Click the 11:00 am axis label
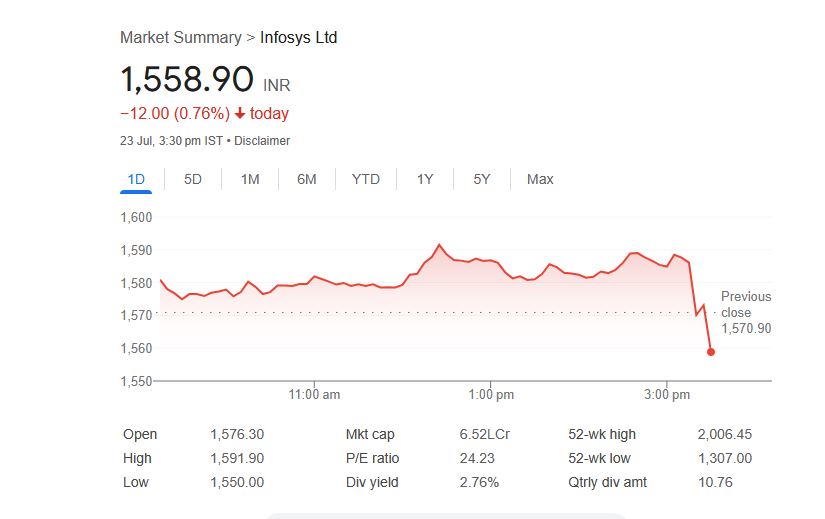825x519 pixels. pyautogui.click(x=314, y=395)
